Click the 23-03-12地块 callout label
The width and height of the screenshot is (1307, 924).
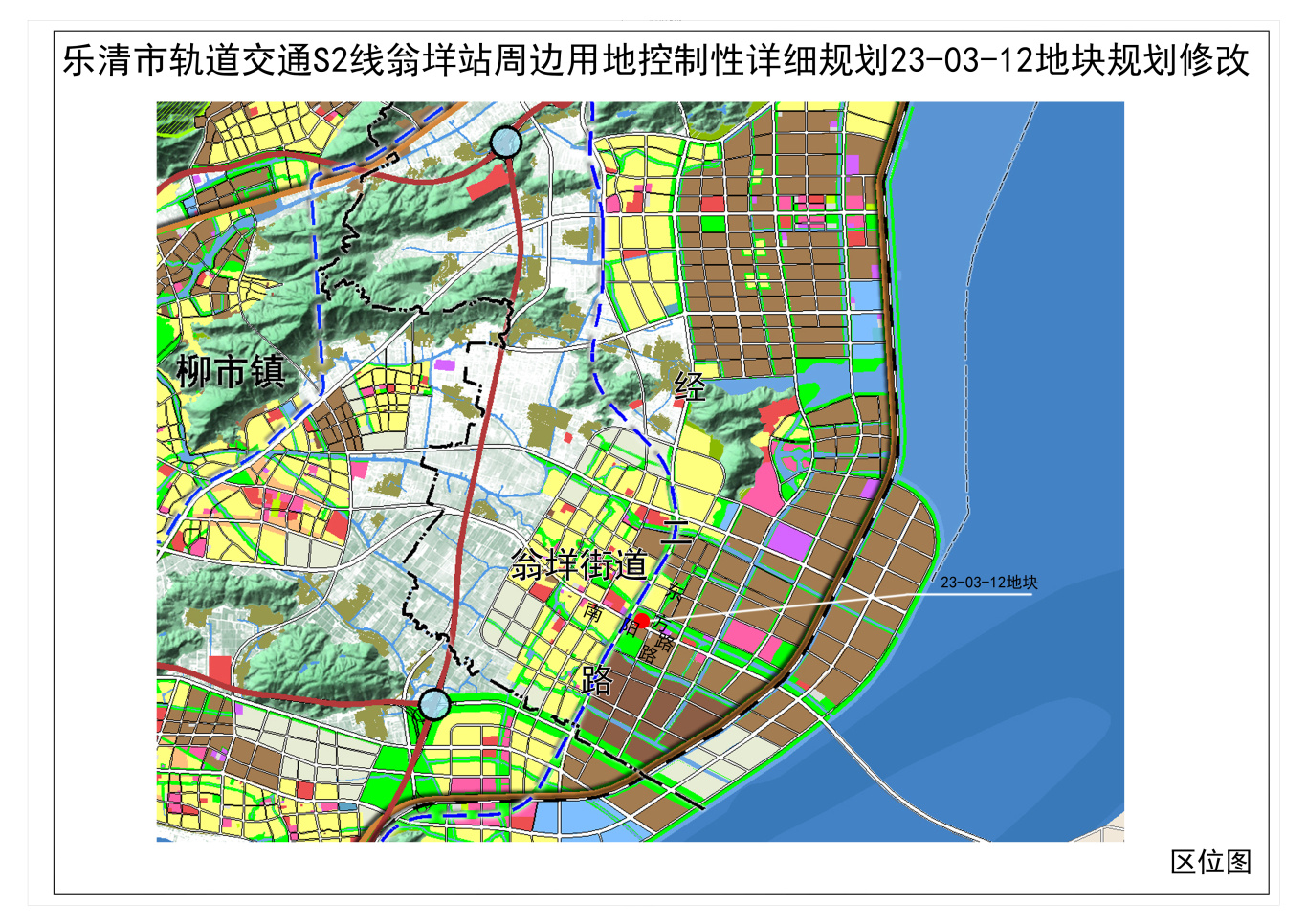point(988,583)
